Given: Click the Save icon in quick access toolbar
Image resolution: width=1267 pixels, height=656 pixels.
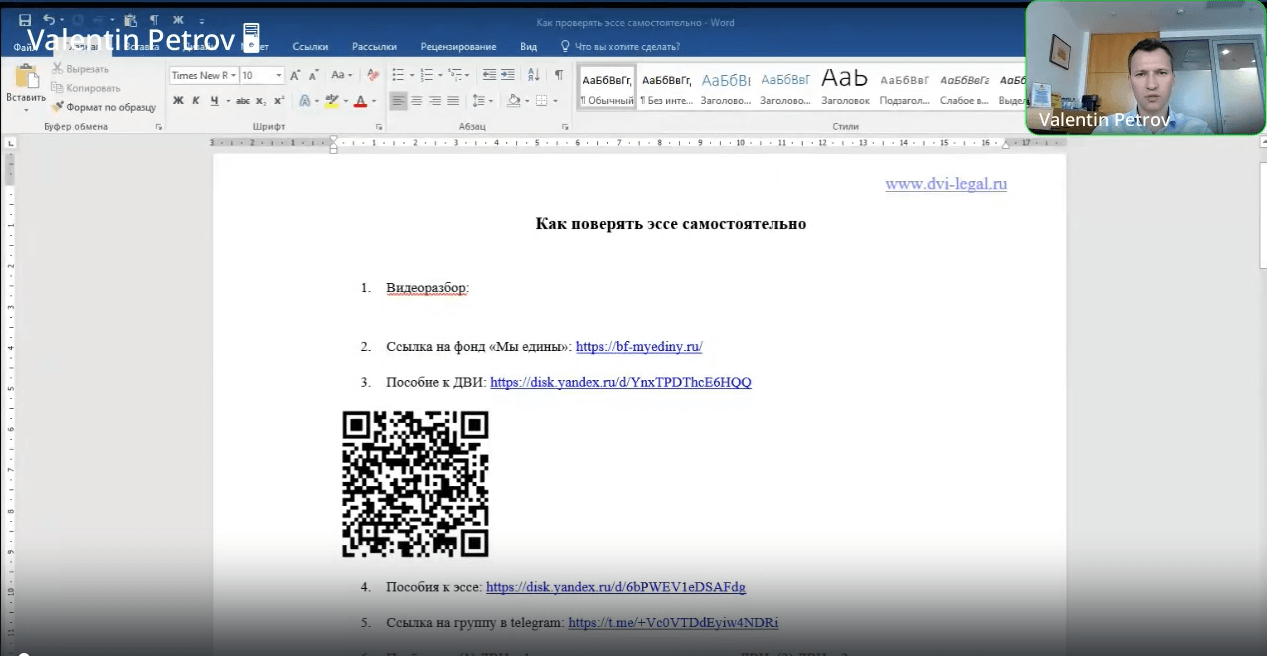Looking at the screenshot, I should click(x=24, y=20).
